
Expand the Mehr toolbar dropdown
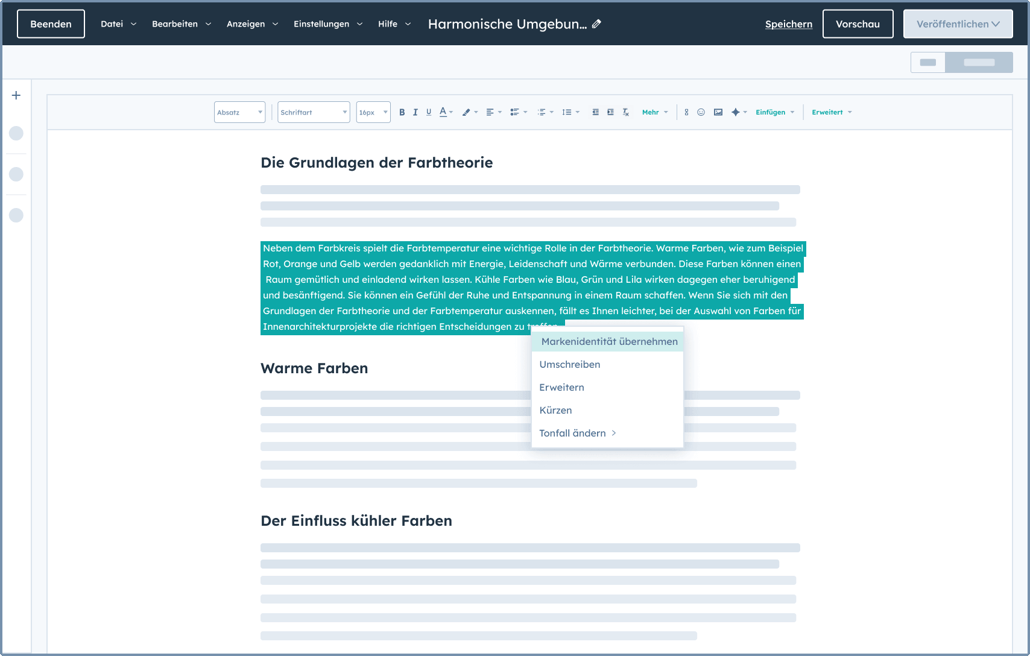(x=653, y=112)
